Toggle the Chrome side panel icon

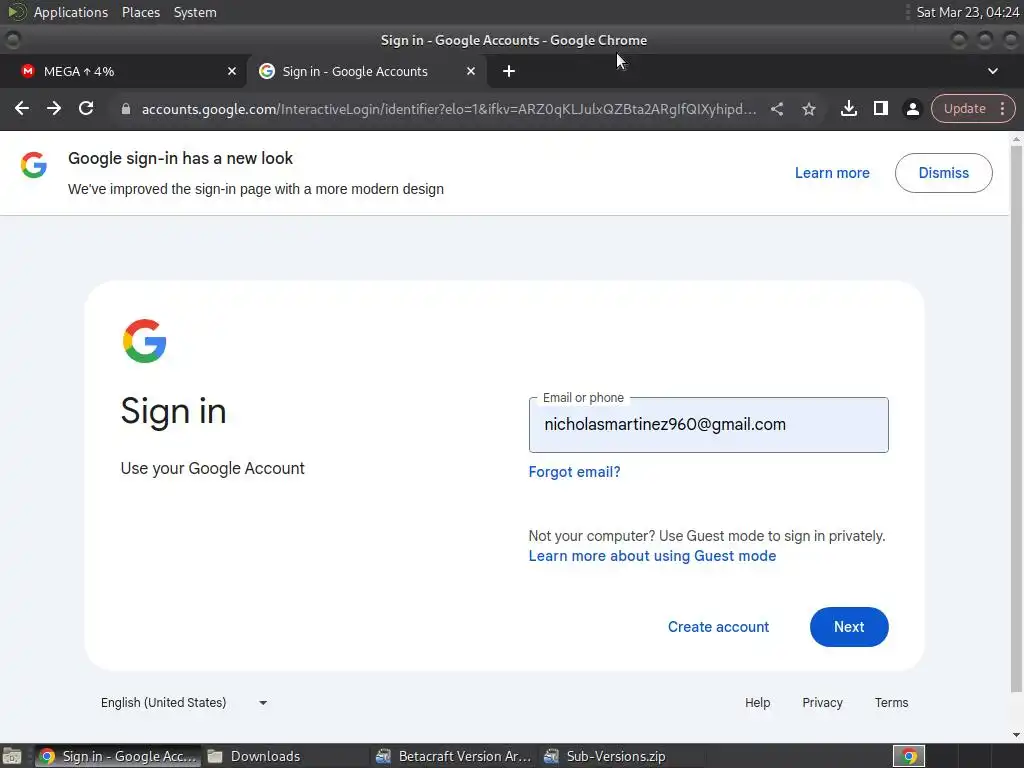(x=880, y=108)
